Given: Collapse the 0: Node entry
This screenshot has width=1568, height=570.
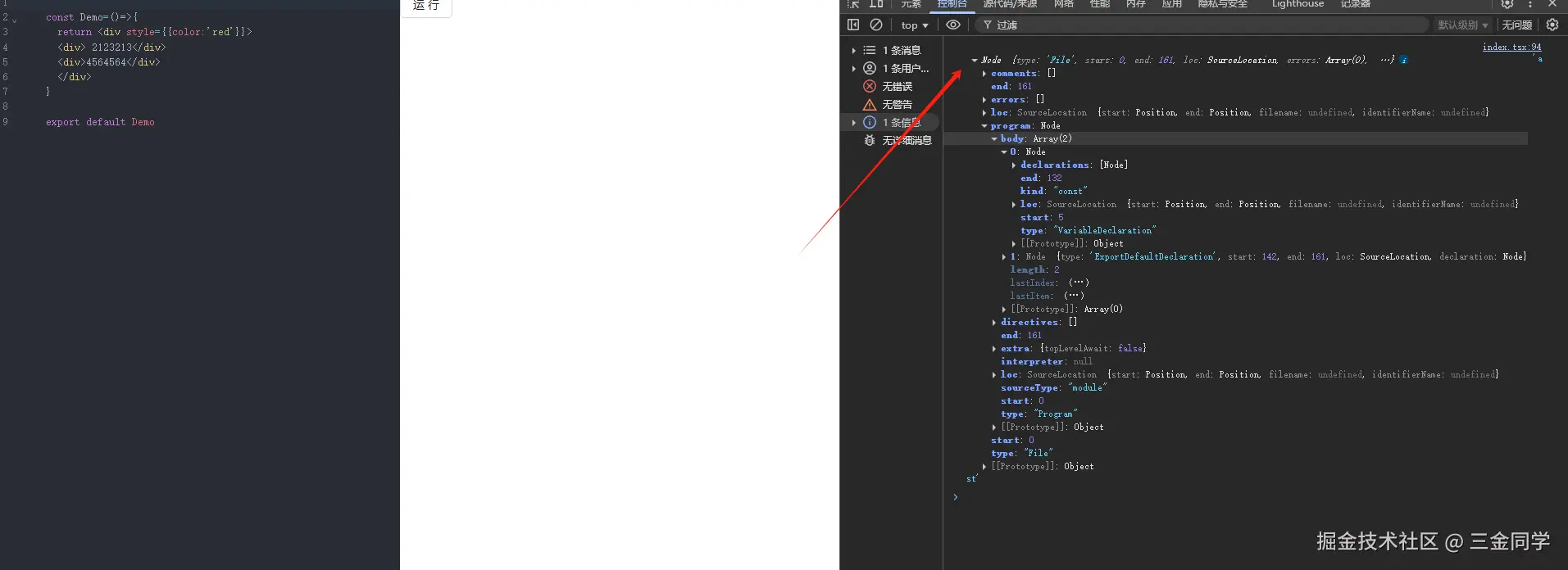Looking at the screenshot, I should pyautogui.click(x=1004, y=152).
